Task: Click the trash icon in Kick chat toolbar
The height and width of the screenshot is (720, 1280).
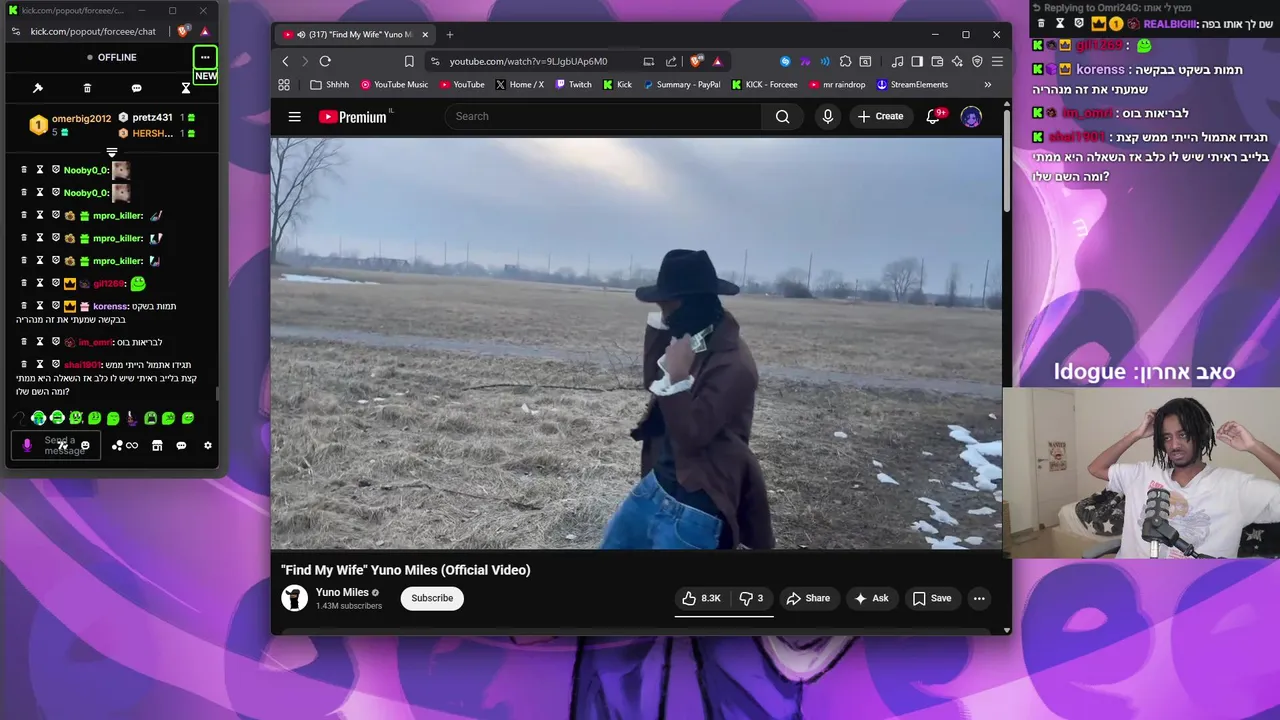Action: coord(87,88)
